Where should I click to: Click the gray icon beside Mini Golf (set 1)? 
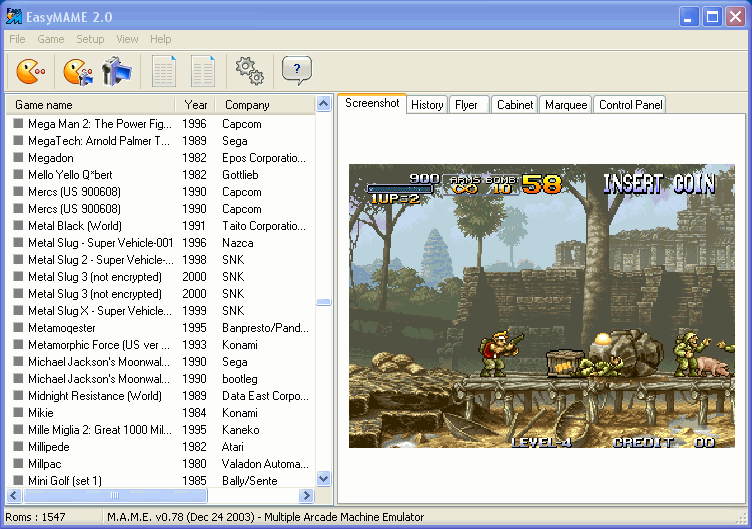coord(18,480)
